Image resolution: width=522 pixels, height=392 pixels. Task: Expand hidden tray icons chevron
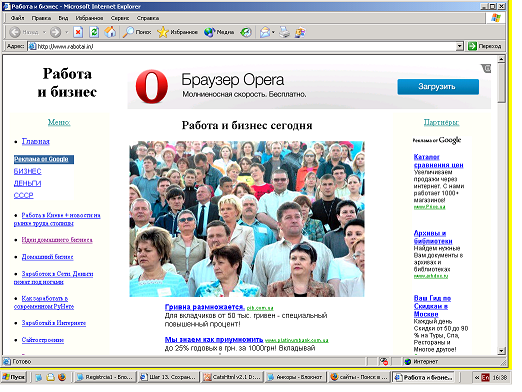click(477, 377)
